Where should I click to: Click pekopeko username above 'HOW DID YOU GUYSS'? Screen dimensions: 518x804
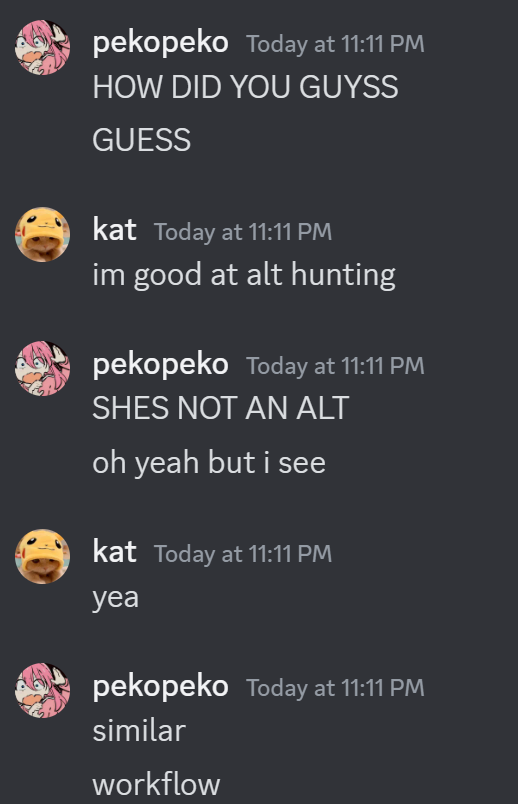click(x=161, y=43)
